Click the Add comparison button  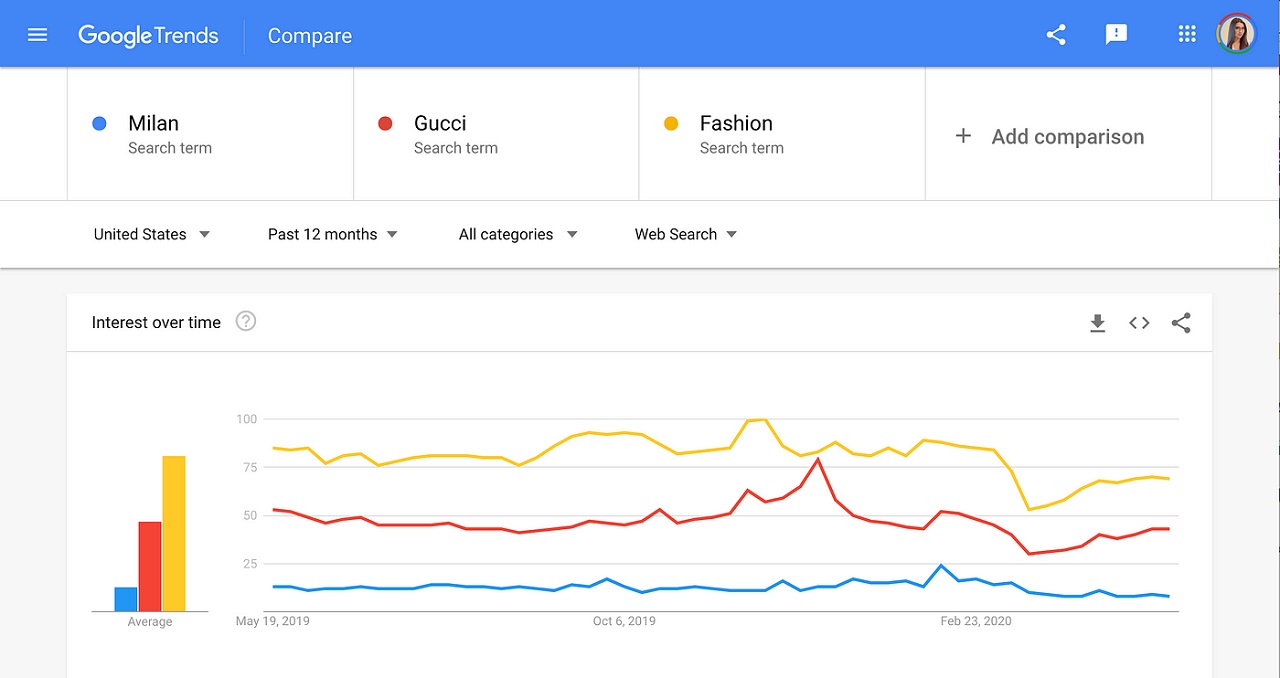pos(1067,137)
